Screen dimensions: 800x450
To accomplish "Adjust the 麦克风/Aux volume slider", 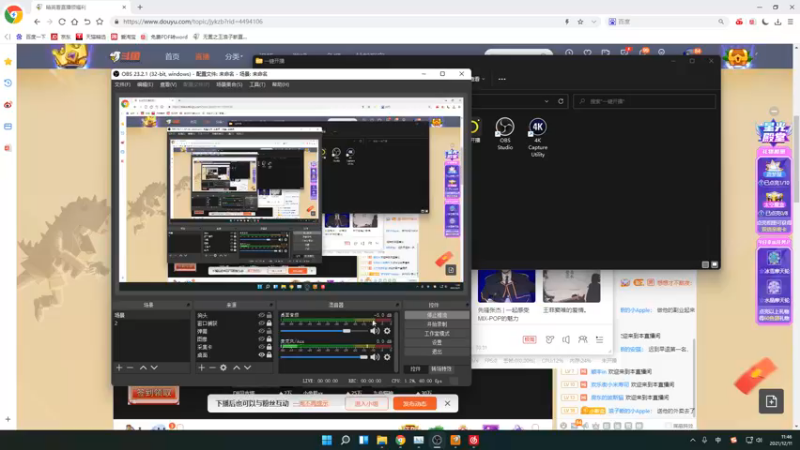I will pyautogui.click(x=323, y=357).
